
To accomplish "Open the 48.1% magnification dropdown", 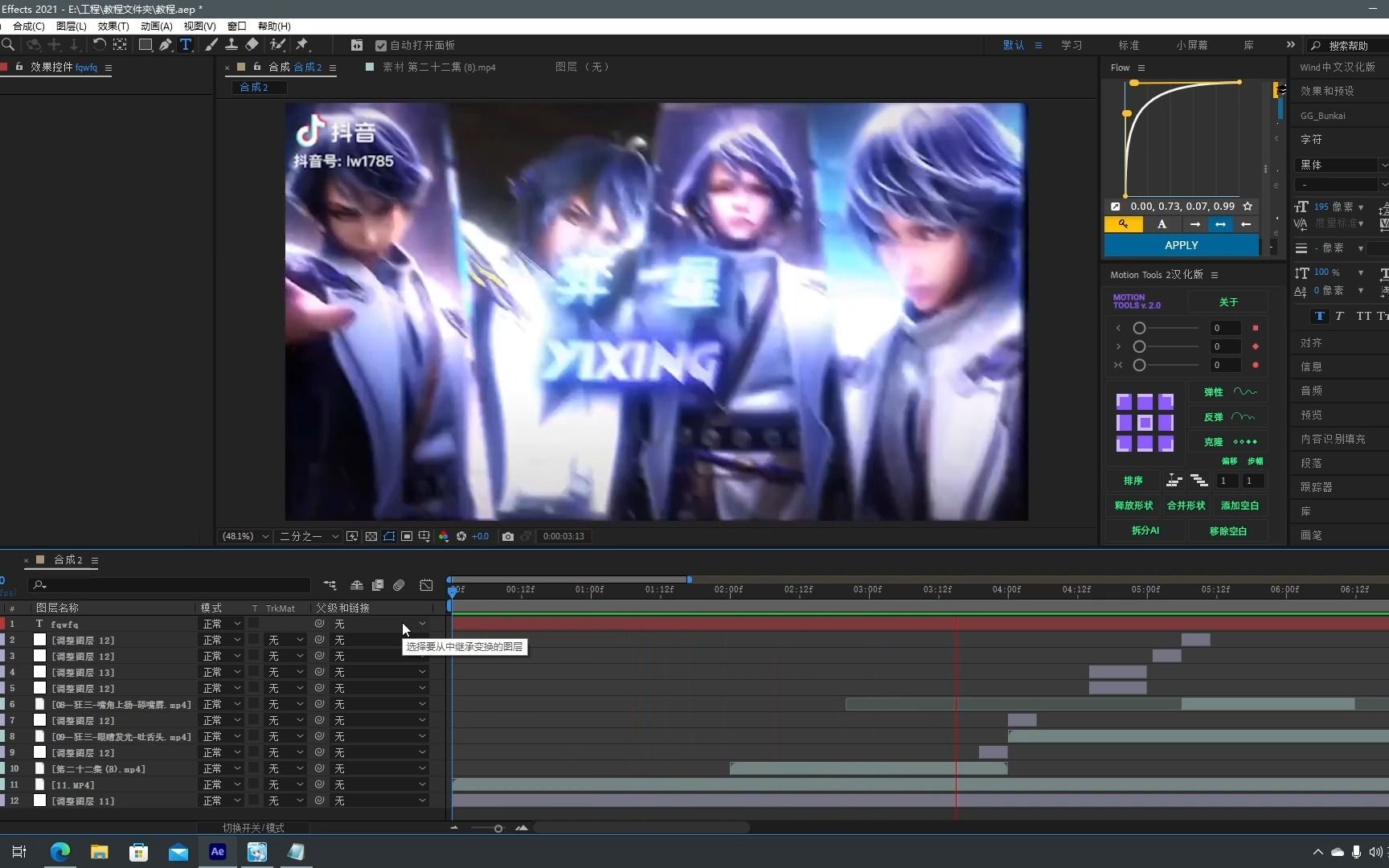I will click(x=245, y=536).
